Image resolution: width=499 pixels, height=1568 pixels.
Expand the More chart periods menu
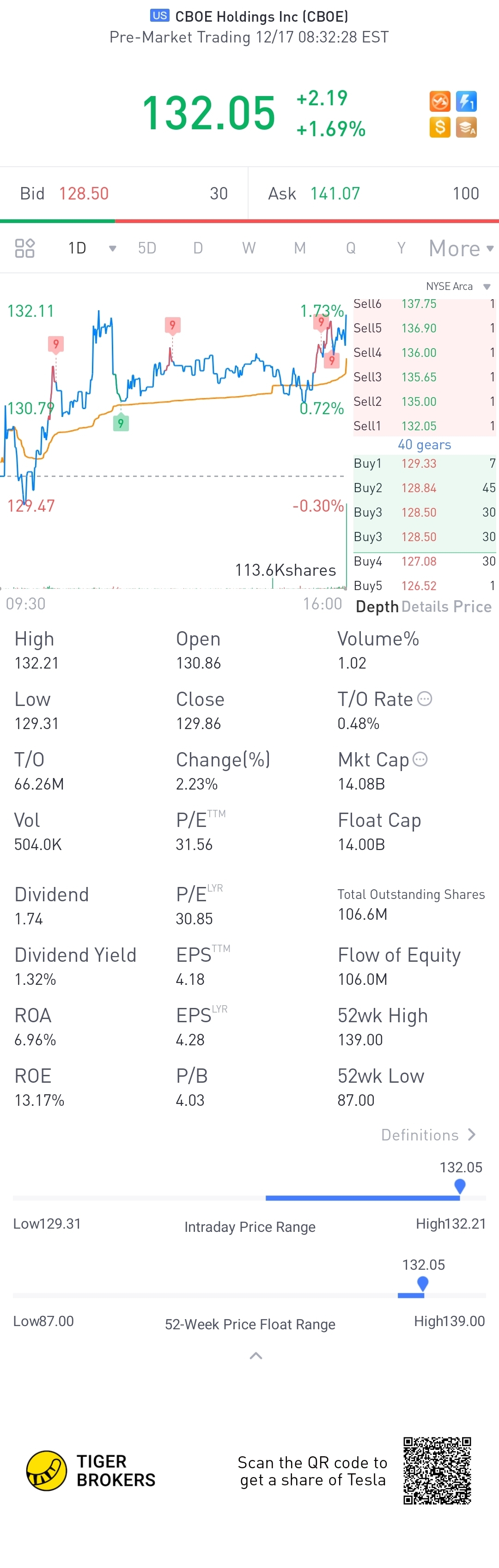click(461, 248)
